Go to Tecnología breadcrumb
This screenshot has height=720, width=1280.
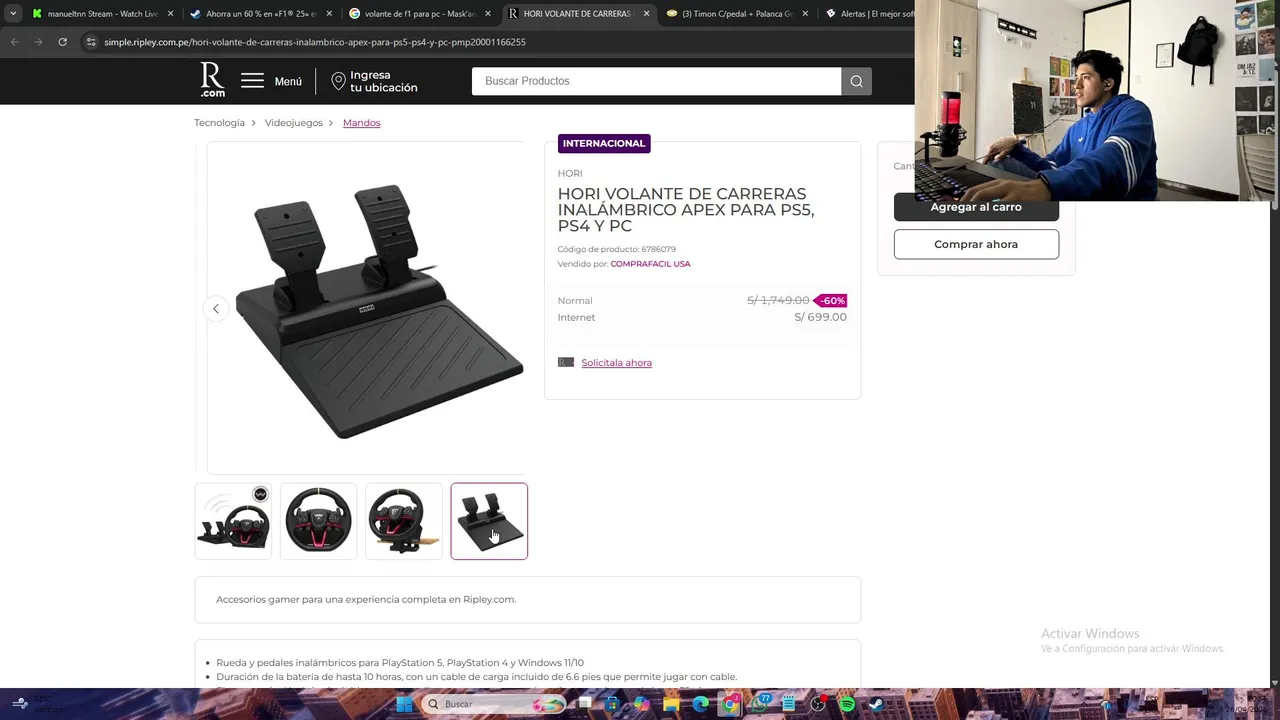click(219, 123)
